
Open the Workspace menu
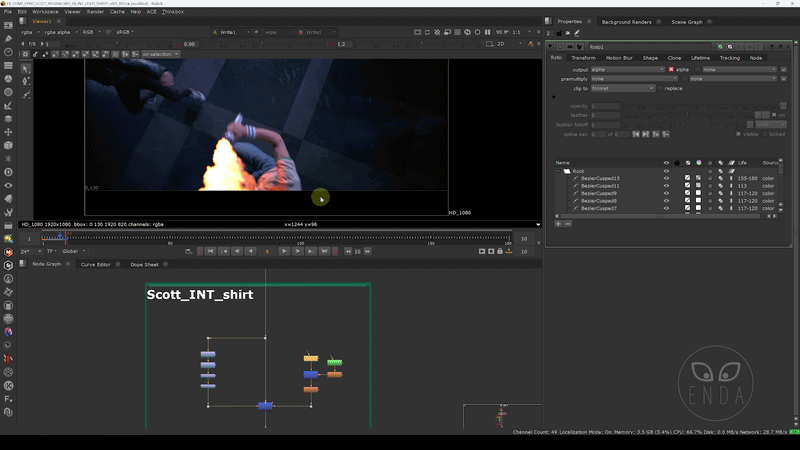point(45,11)
